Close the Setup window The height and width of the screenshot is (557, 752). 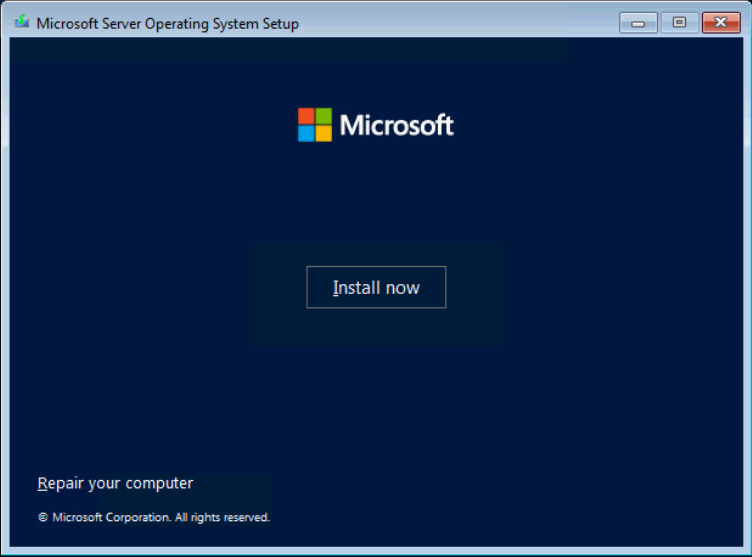tap(720, 22)
